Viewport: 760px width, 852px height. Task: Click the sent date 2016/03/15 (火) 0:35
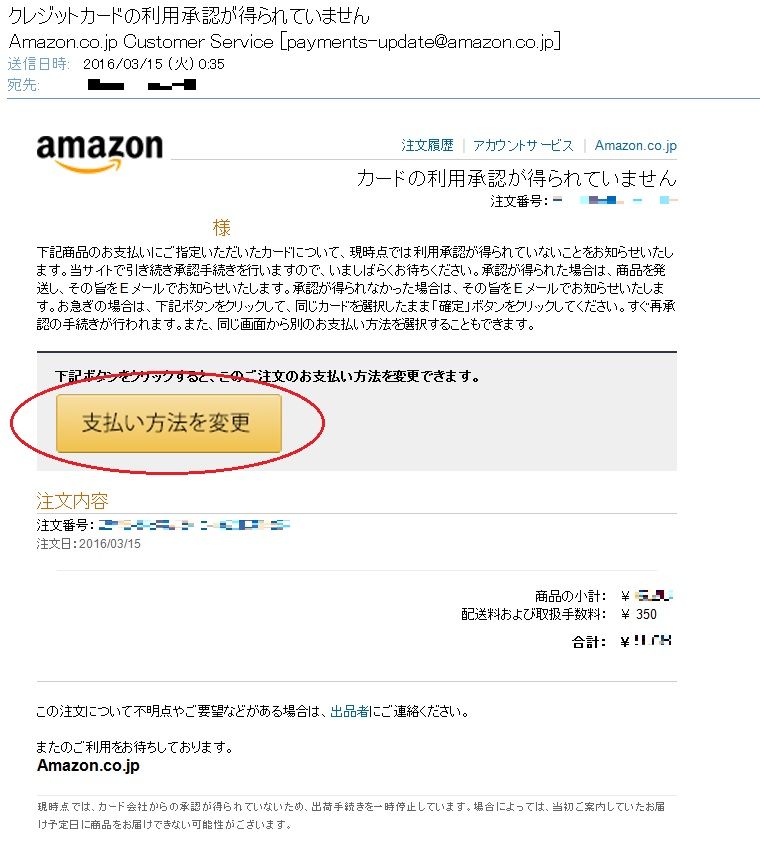coord(154,64)
